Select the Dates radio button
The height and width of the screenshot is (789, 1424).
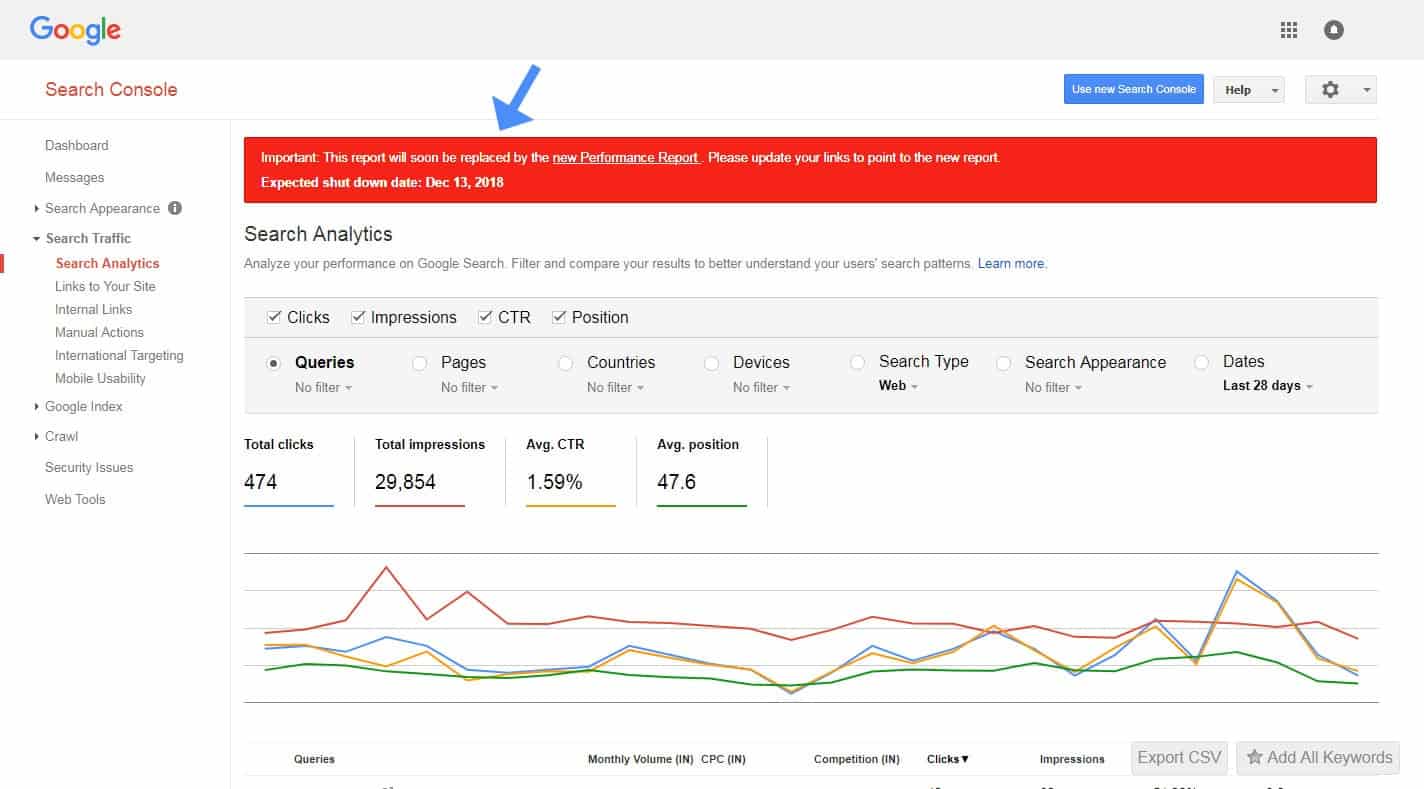(1202, 362)
